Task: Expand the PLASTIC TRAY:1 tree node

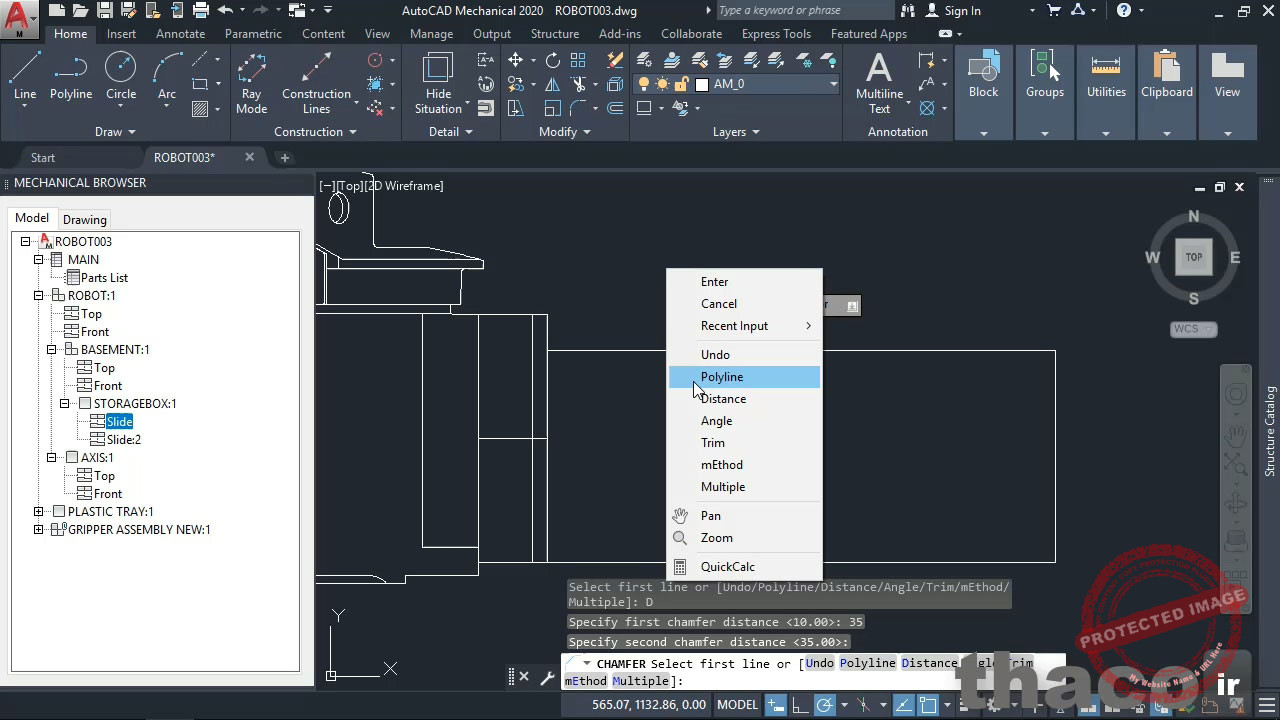Action: point(39,512)
